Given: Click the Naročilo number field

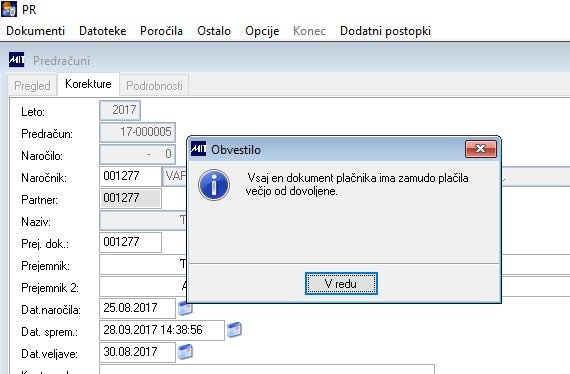Looking at the screenshot, I should point(137,154).
